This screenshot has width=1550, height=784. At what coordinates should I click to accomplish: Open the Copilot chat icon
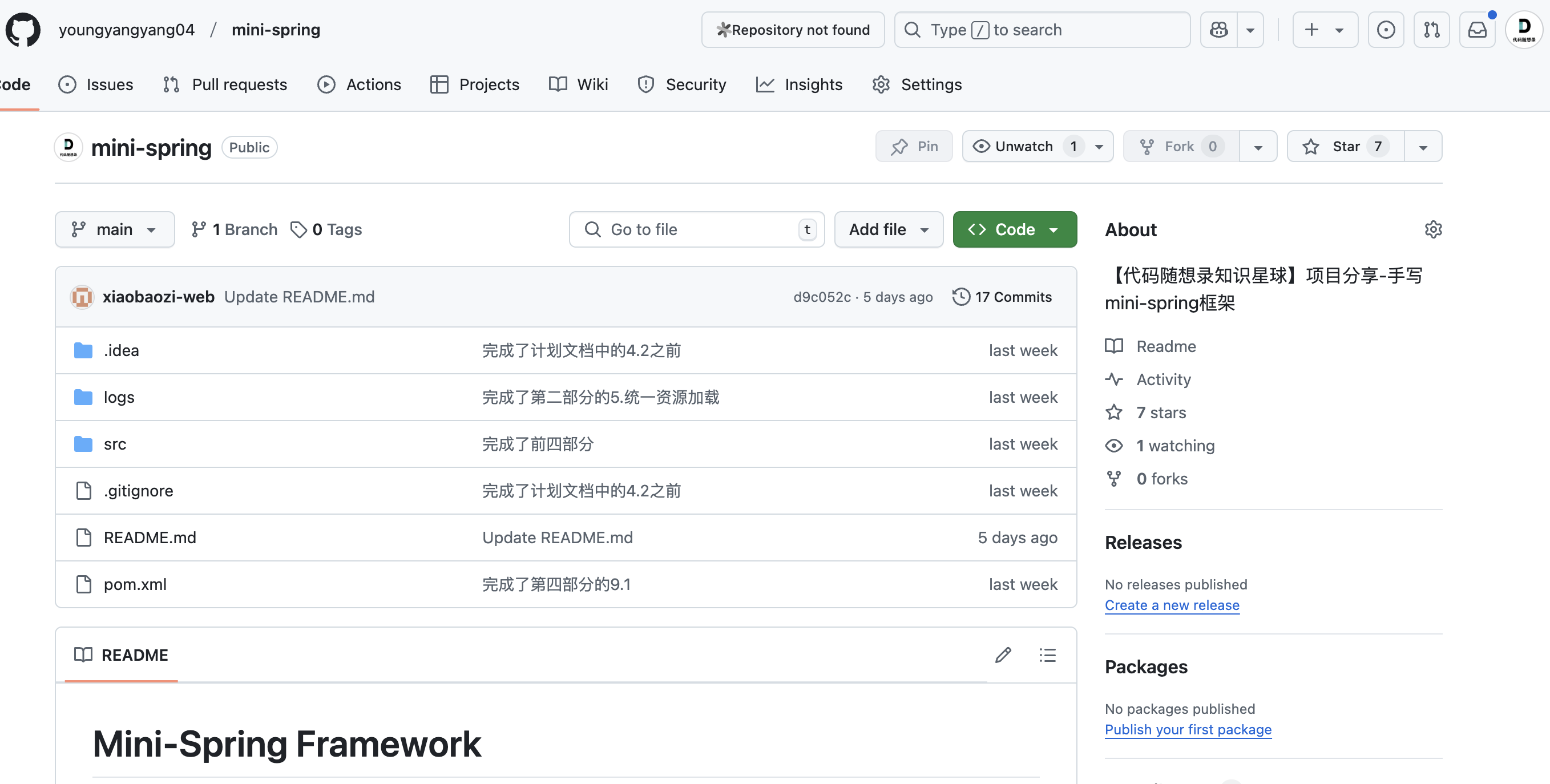pos(1219,30)
